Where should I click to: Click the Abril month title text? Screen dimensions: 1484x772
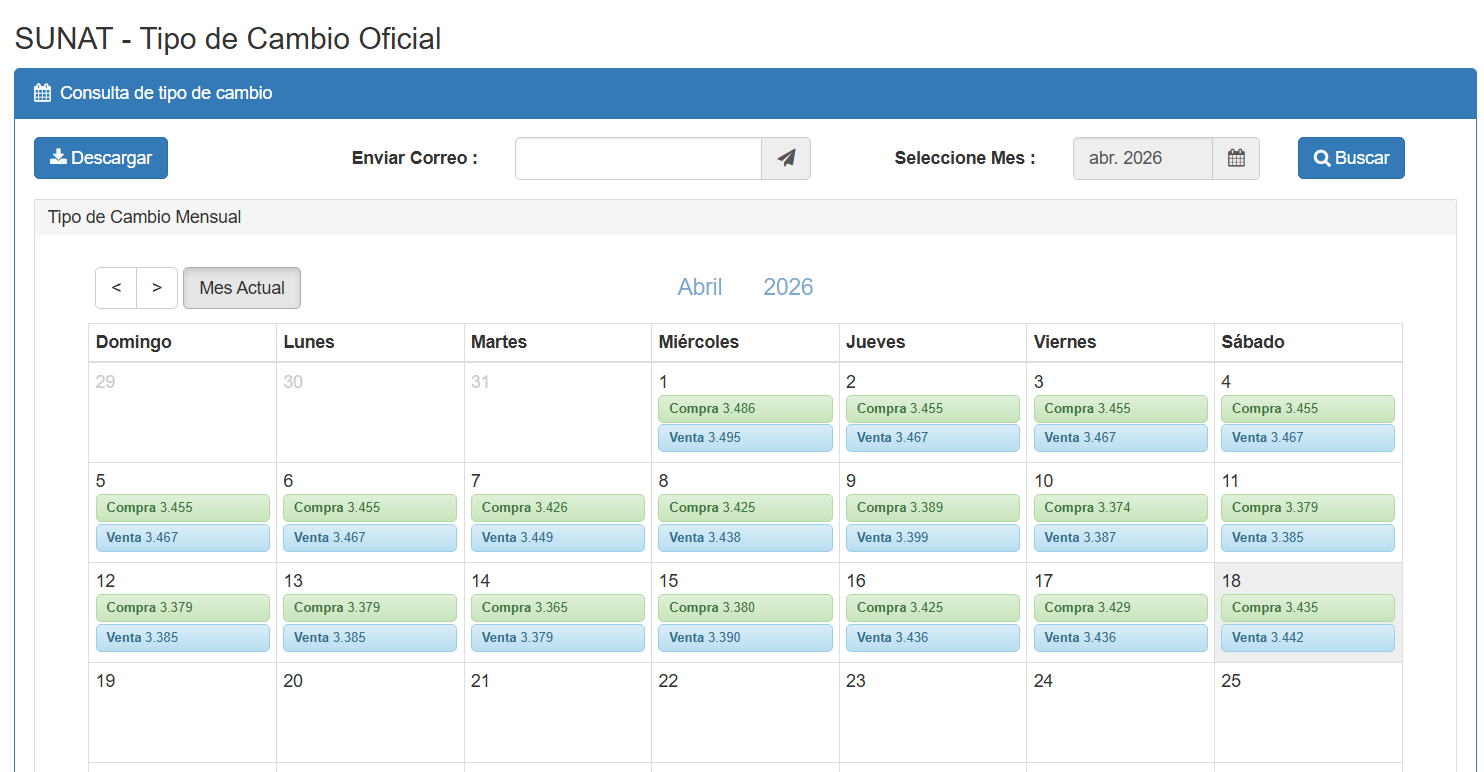pyautogui.click(x=700, y=288)
